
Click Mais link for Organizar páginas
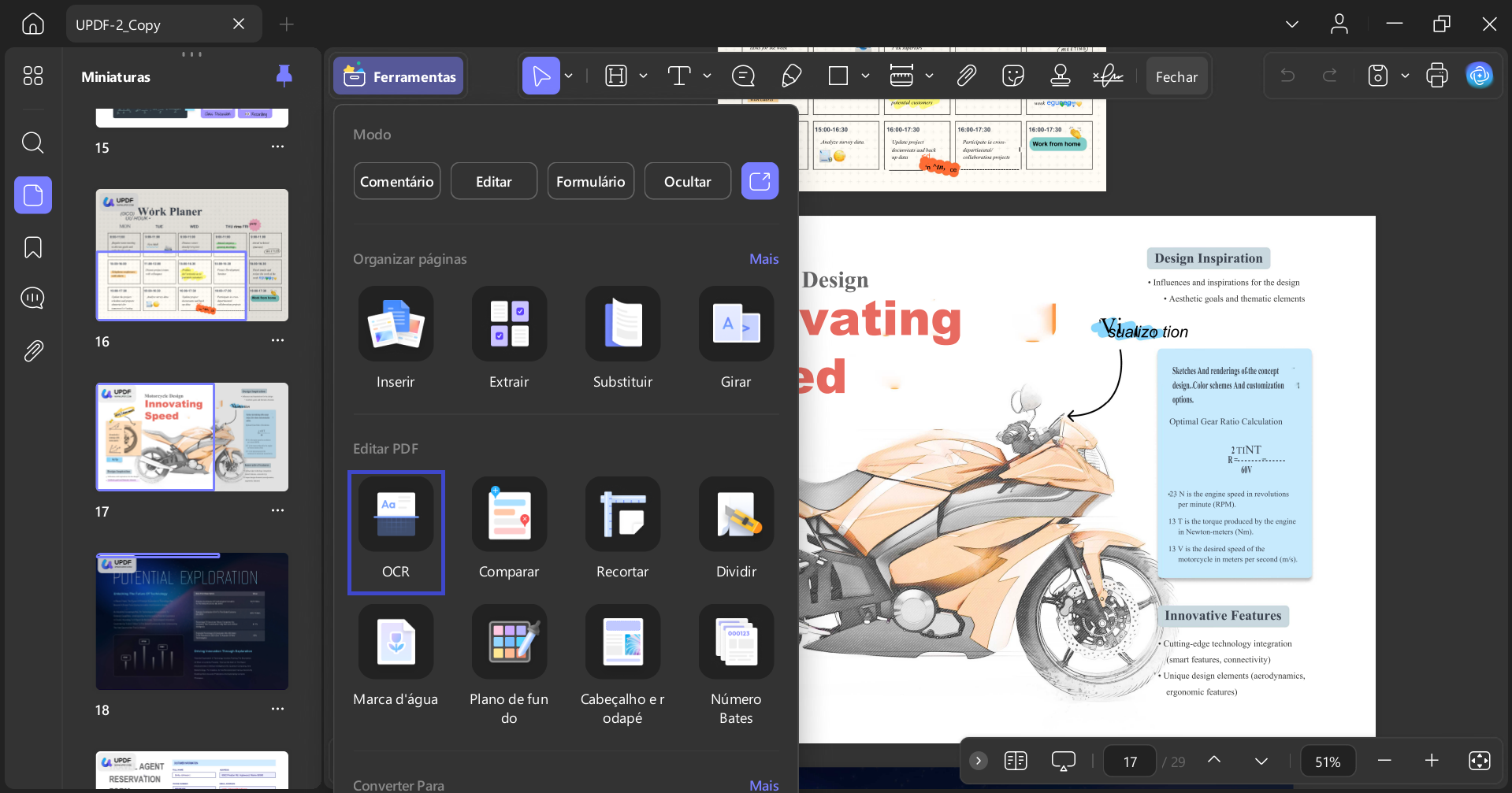coord(763,259)
